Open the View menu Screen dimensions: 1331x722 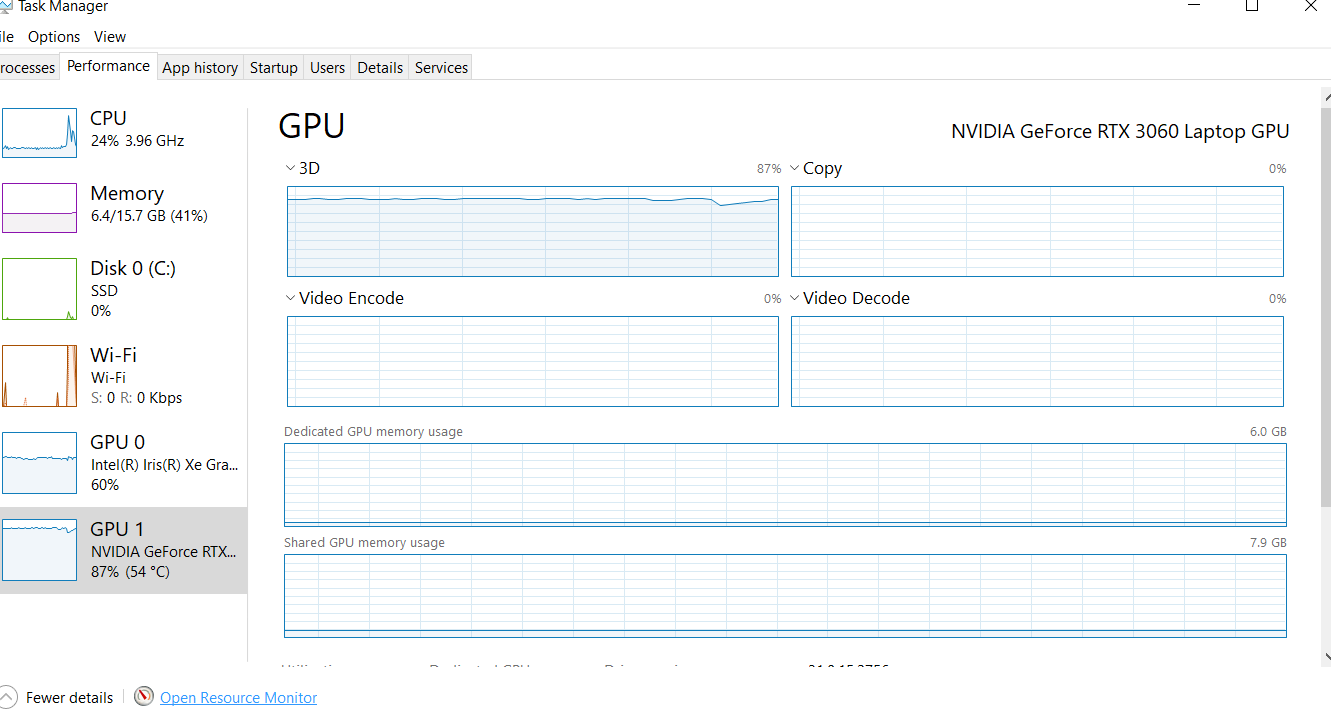[x=110, y=37]
